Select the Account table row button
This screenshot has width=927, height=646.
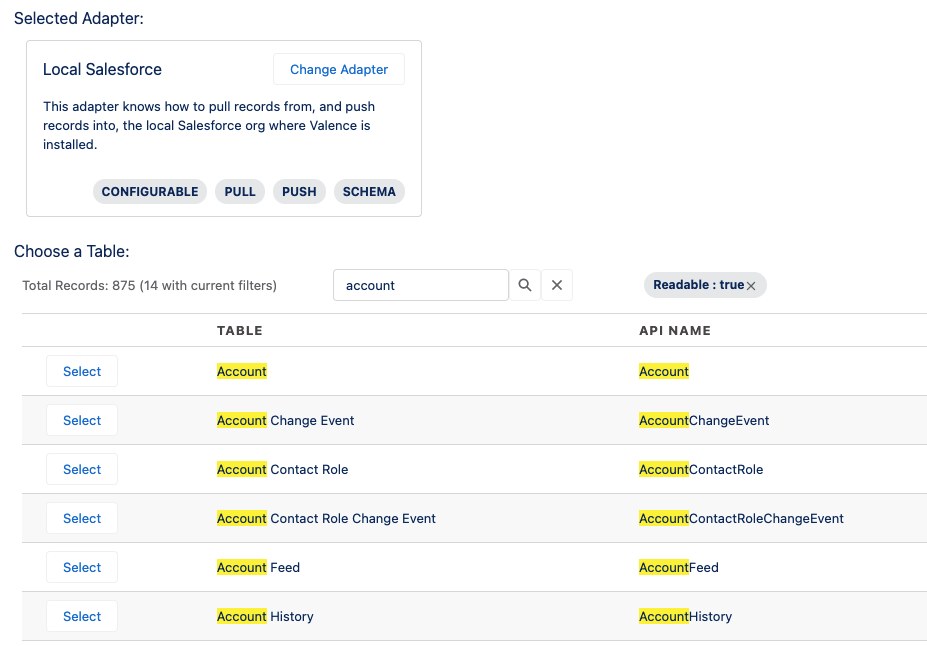click(x=82, y=371)
